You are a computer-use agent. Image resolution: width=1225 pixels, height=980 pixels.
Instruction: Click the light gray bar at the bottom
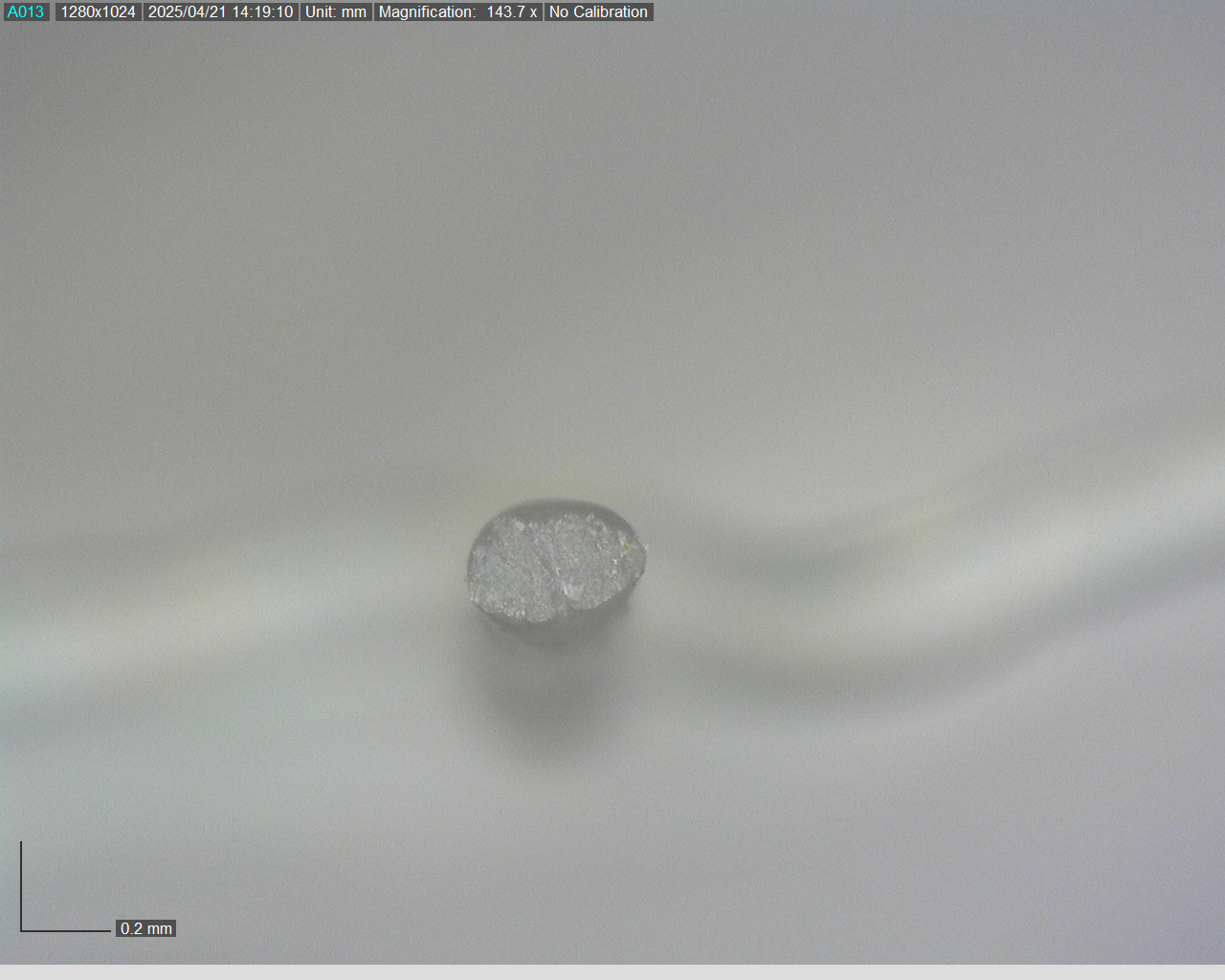(612, 971)
